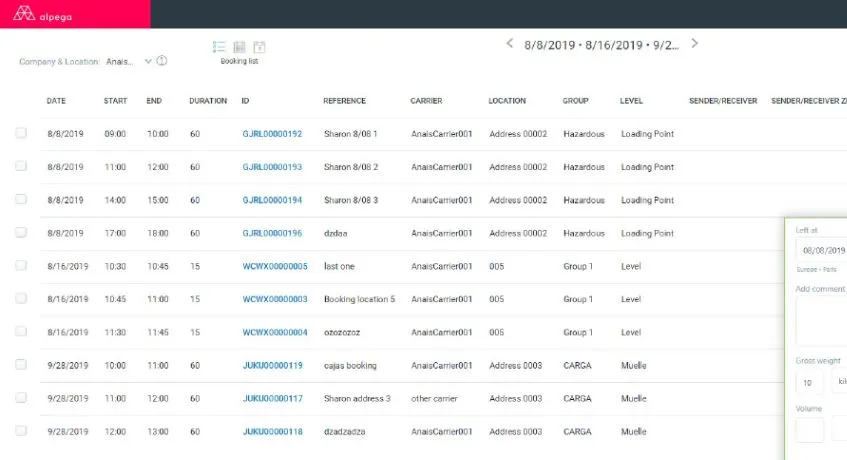The image size is (847, 460).
Task: Click reference 'Sharon 8/08 1'
Action: point(351,134)
